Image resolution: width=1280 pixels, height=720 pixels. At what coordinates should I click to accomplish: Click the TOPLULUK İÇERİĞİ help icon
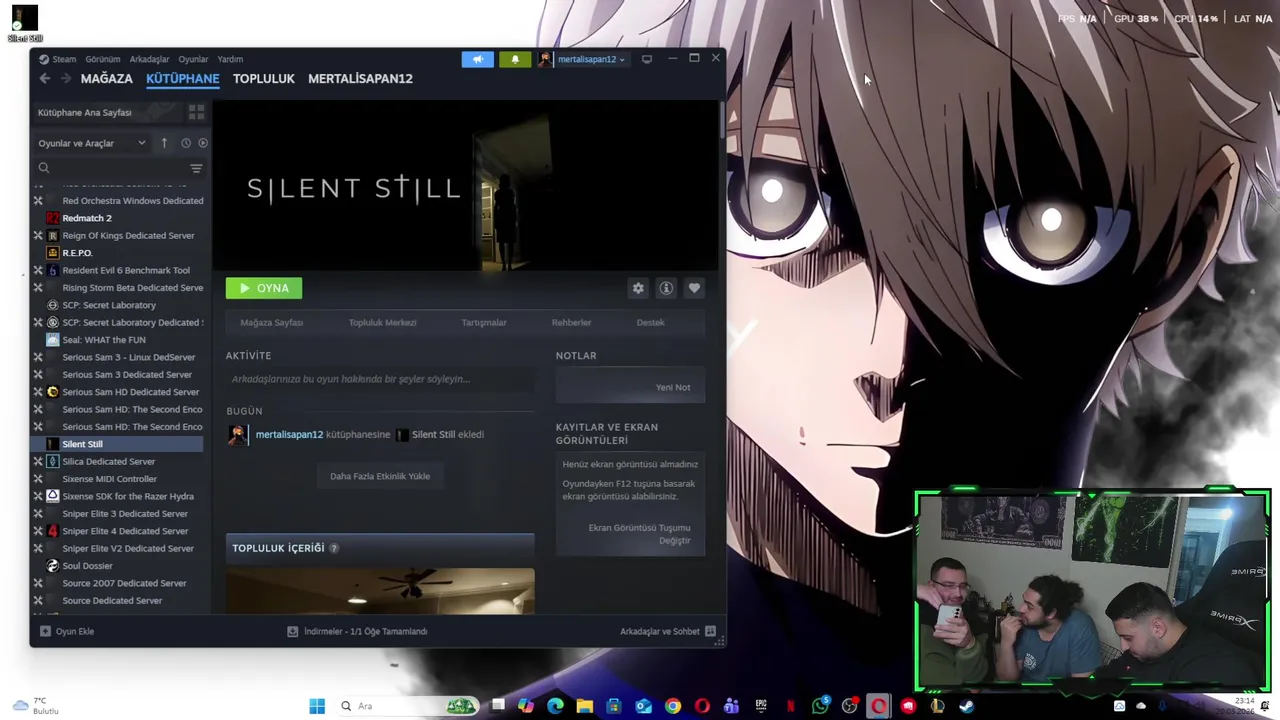334,548
